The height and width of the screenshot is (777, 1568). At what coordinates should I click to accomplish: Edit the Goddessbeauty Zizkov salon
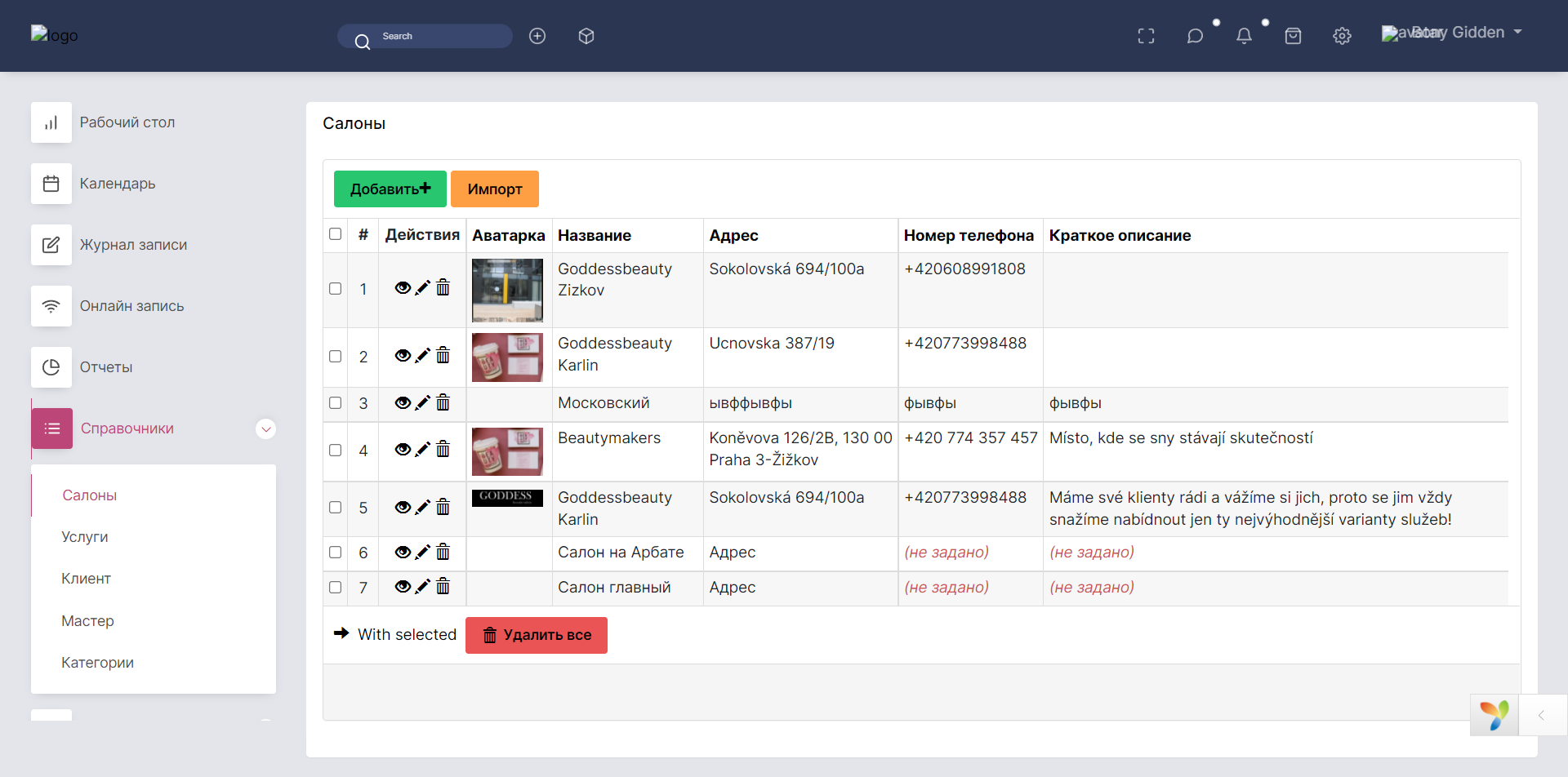click(422, 288)
